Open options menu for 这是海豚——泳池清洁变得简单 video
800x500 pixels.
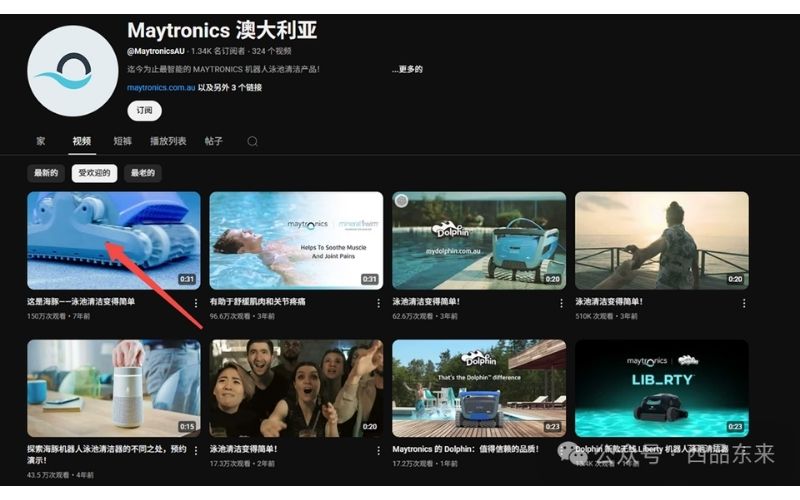click(x=196, y=303)
